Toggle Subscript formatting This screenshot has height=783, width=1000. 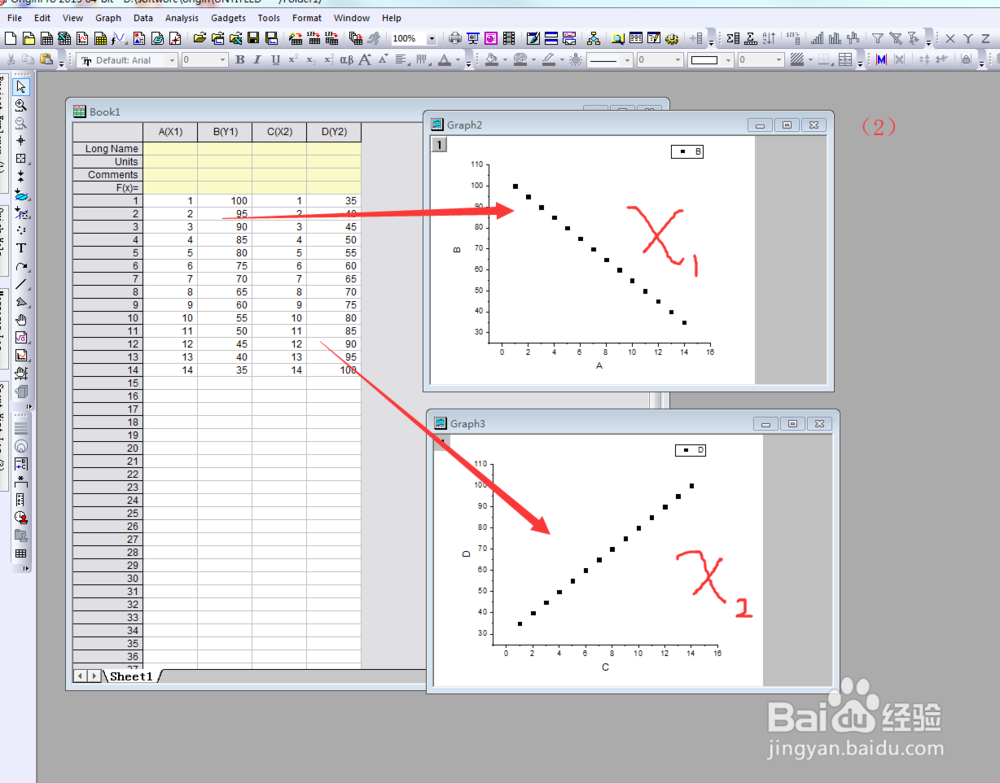tap(311, 60)
